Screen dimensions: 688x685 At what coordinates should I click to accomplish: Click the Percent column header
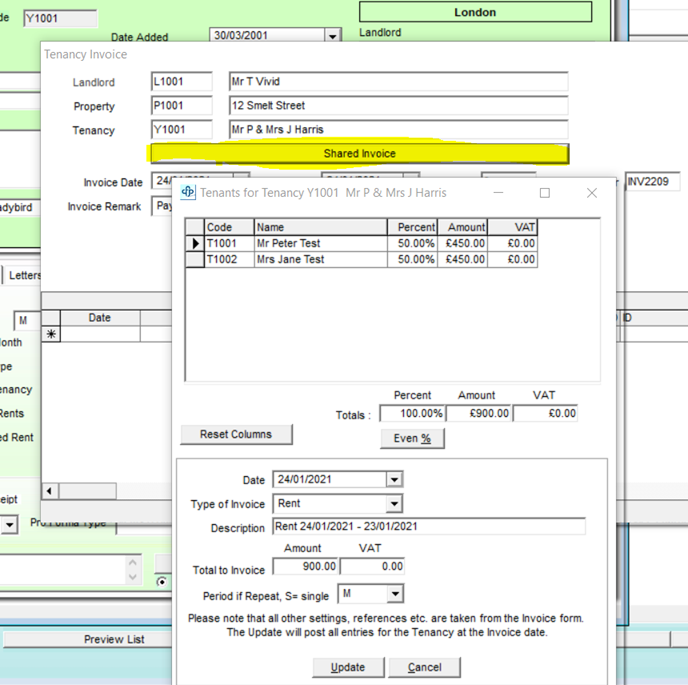[x=411, y=227]
